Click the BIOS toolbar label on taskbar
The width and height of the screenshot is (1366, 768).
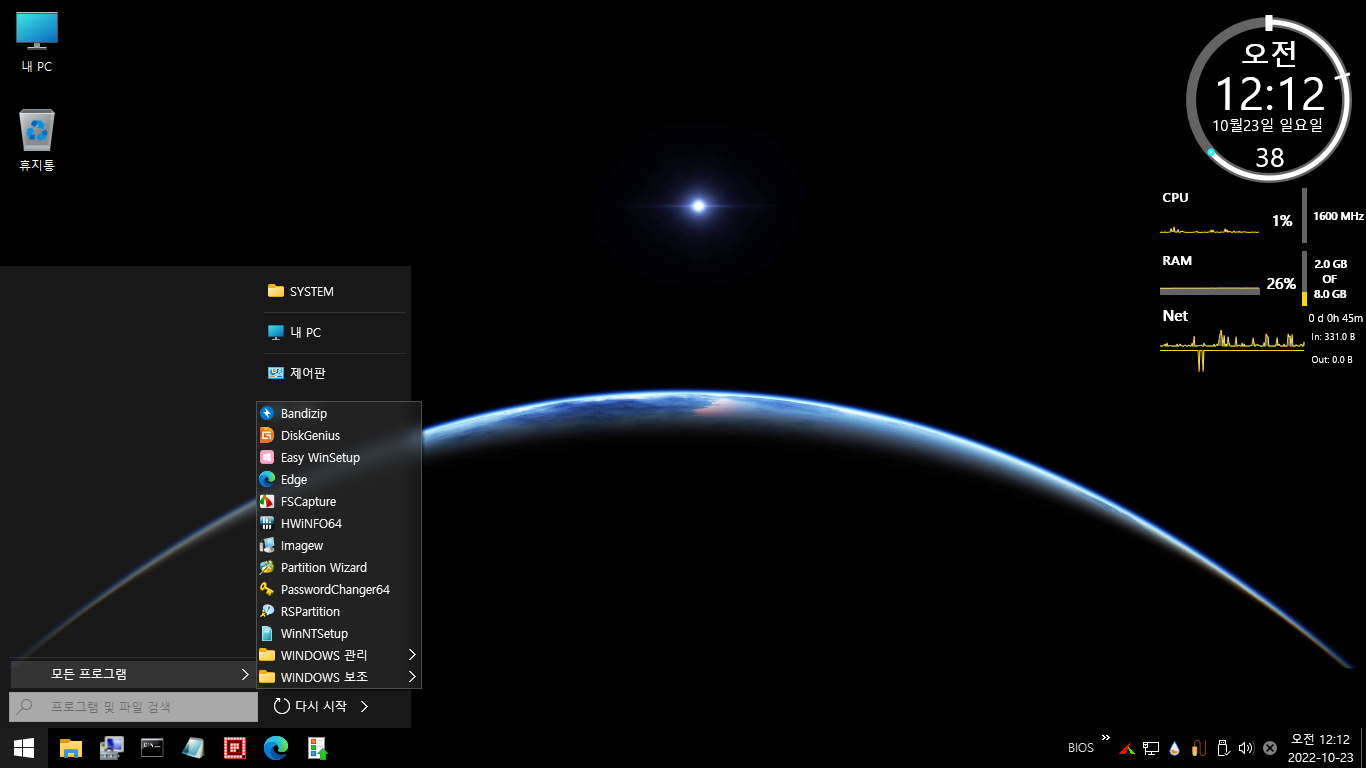click(x=1081, y=748)
